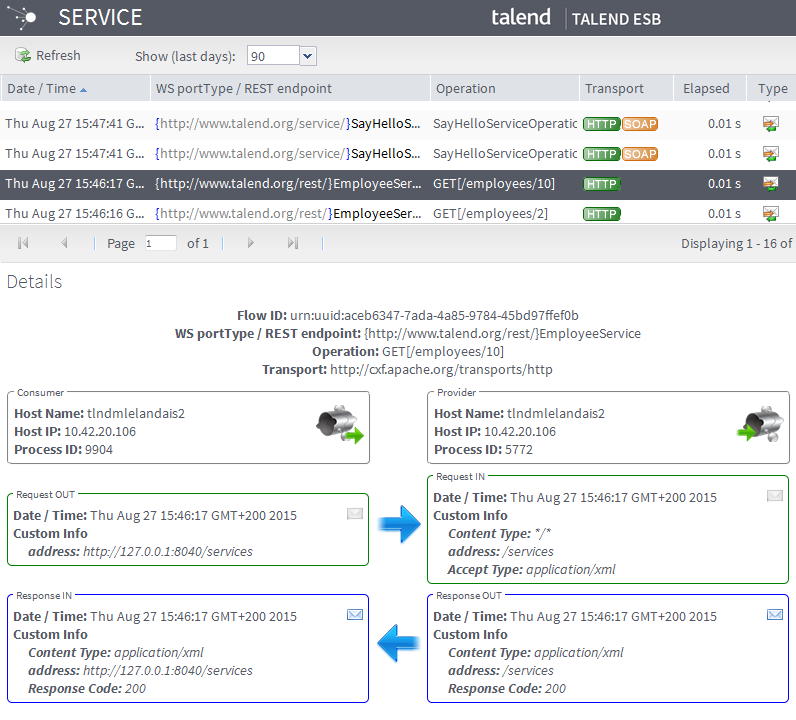Screen dimensions: 796x720
Task: Click HTTP badge in GET[/employees/2] row
Action: point(602,214)
